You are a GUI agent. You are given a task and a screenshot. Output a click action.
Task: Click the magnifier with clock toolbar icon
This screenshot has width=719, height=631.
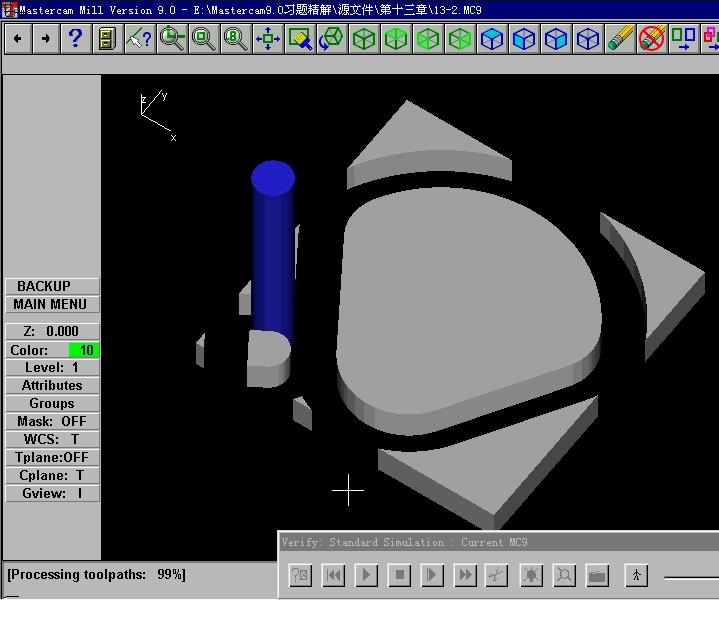click(172, 39)
